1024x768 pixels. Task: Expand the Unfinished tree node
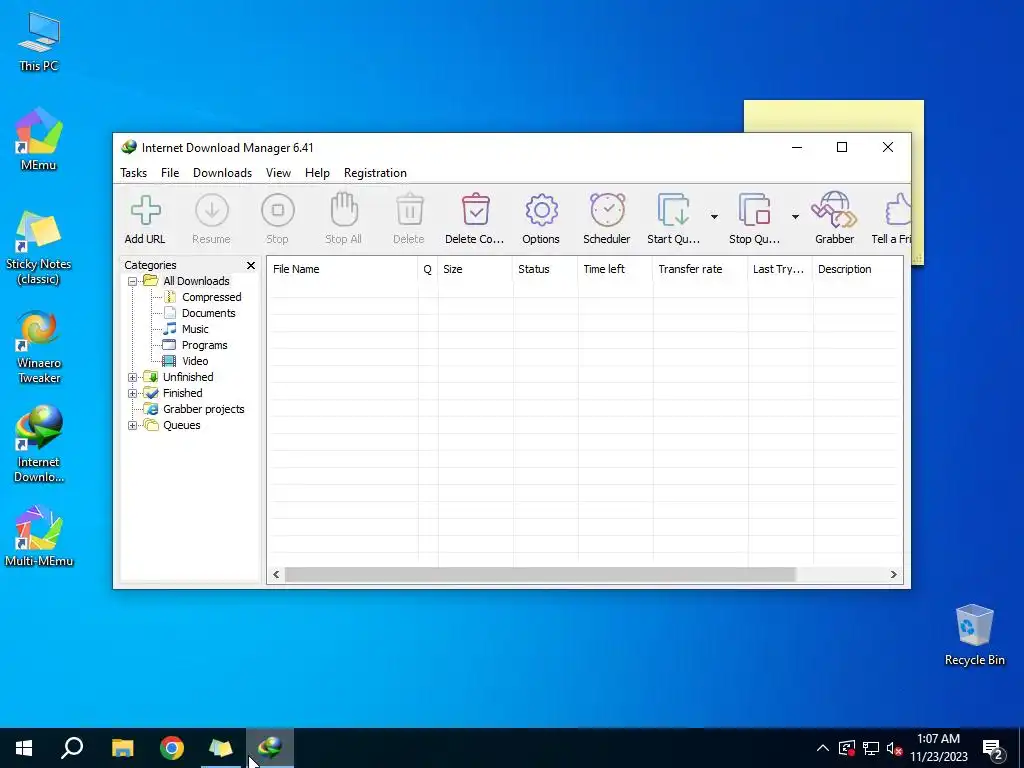click(133, 377)
